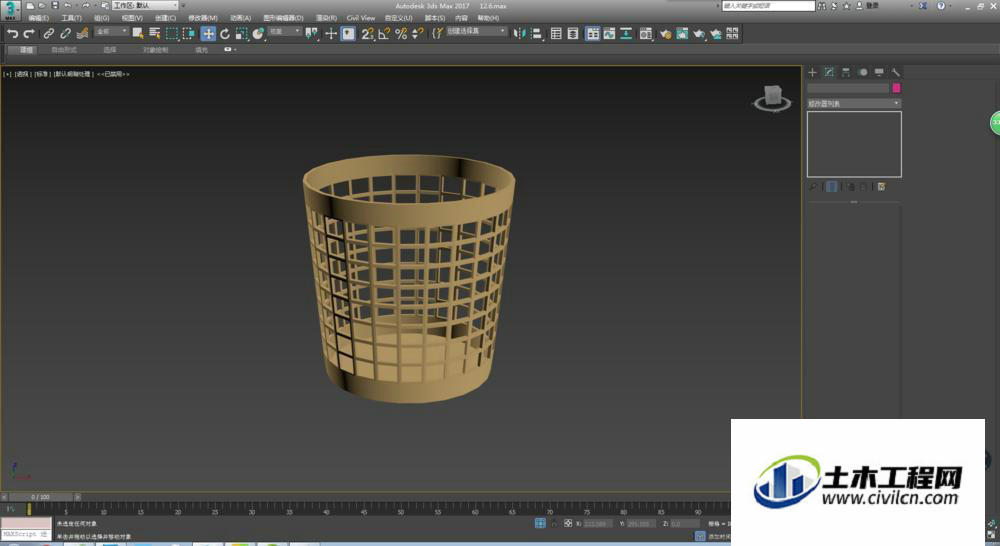Select the Unlink Selection tool
1000x546 pixels.
pyautogui.click(x=65, y=33)
